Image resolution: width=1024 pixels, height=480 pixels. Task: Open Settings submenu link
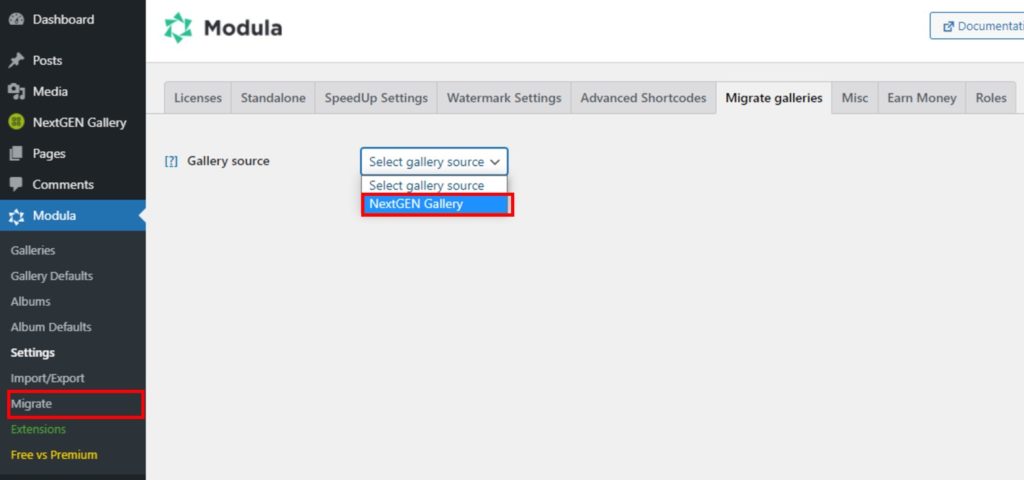pos(33,353)
